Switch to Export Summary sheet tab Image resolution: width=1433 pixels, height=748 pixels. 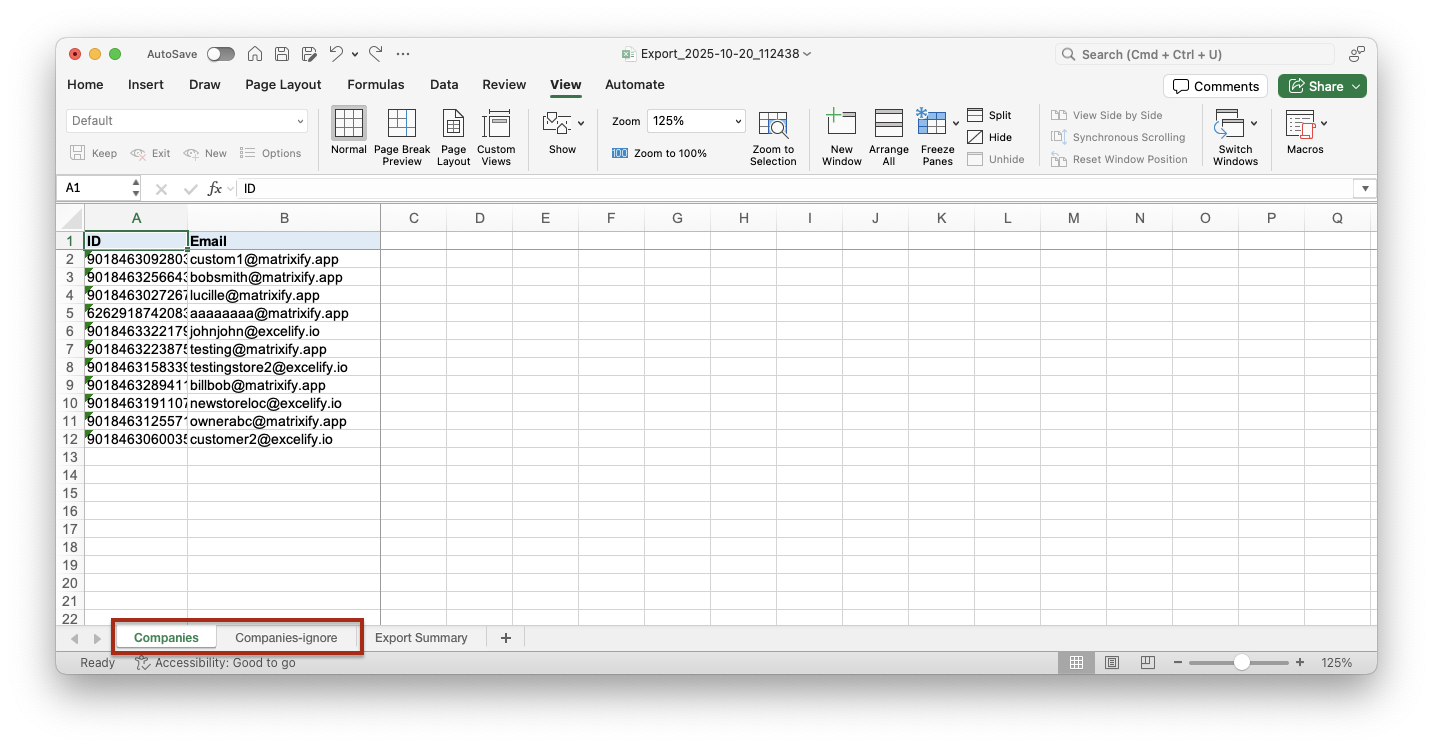pyautogui.click(x=421, y=638)
